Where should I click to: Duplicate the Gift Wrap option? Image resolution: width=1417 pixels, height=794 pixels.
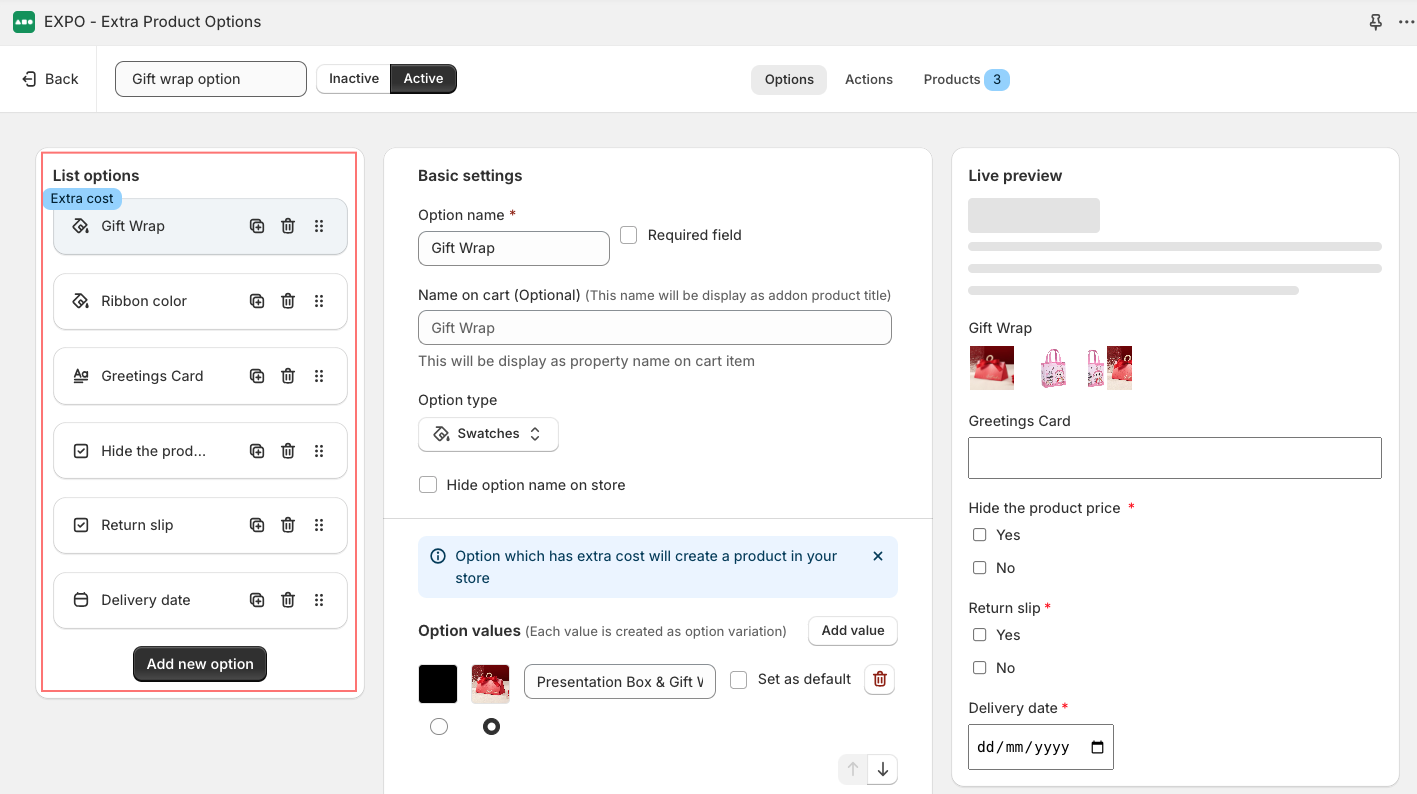pyautogui.click(x=257, y=226)
